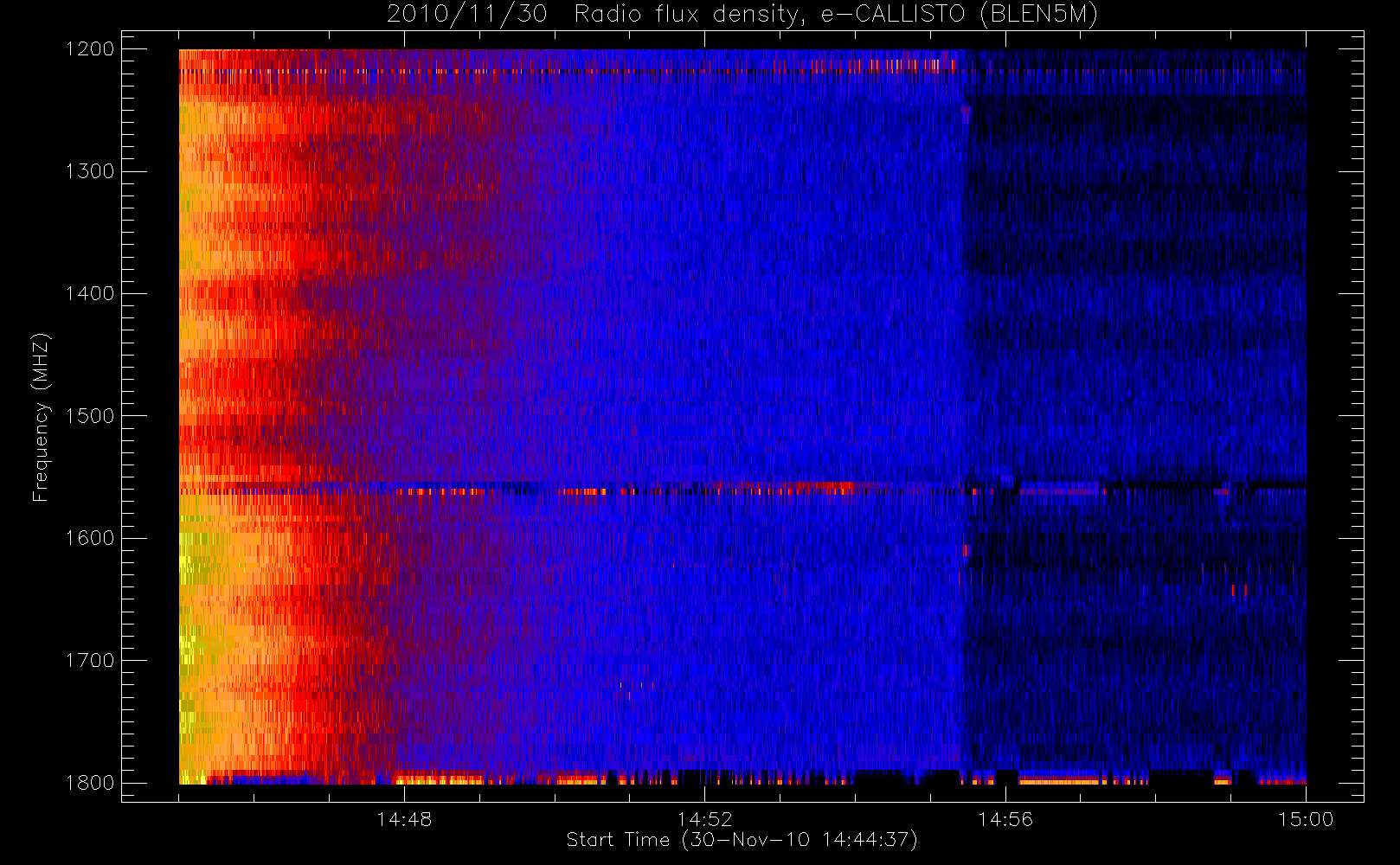1400x865 pixels.
Task: Click the 14:56 time tick label
Action: (1005, 819)
